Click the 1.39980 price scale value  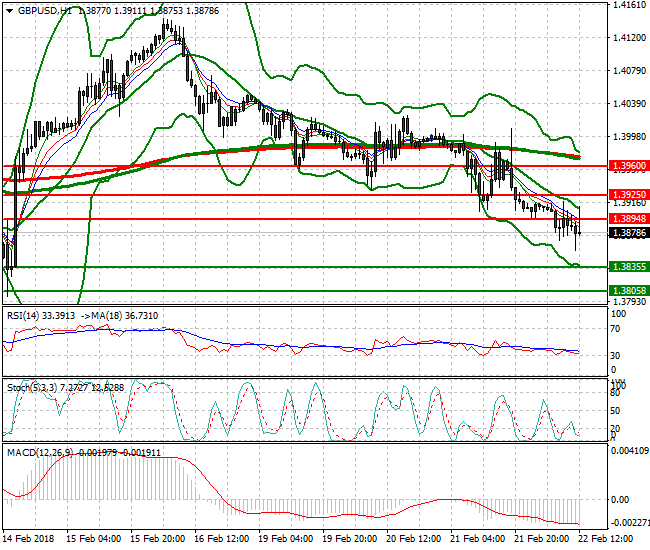point(629,137)
